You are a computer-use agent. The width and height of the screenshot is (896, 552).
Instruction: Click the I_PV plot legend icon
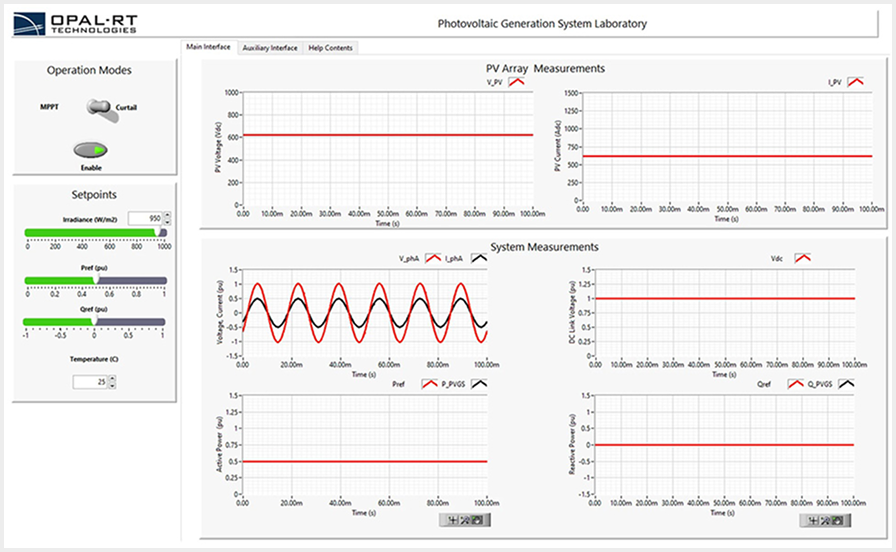click(856, 82)
